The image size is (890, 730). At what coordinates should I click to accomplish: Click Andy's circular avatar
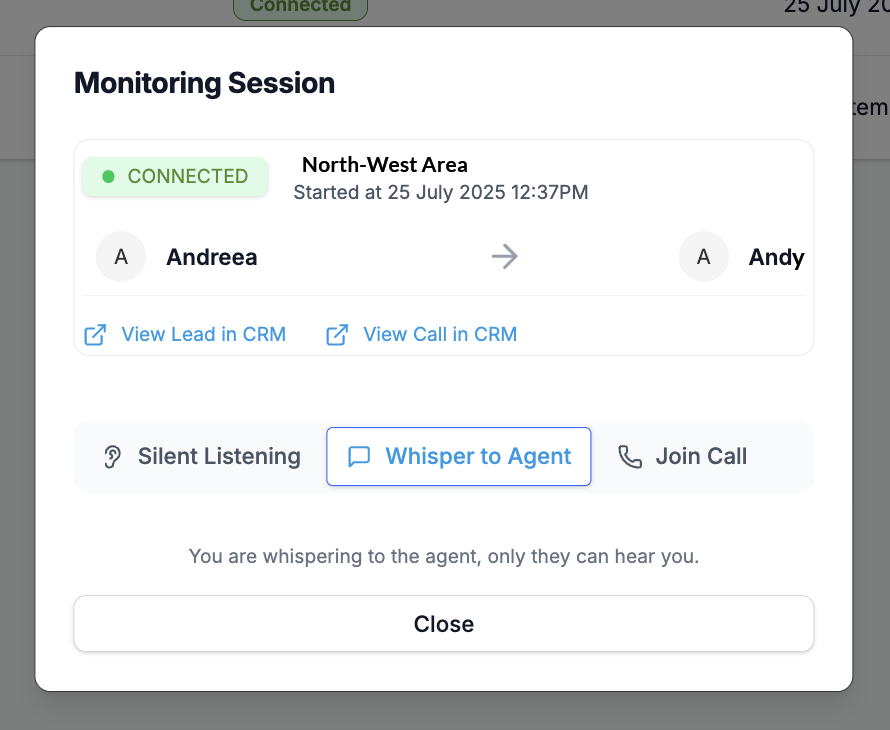pyautogui.click(x=704, y=257)
